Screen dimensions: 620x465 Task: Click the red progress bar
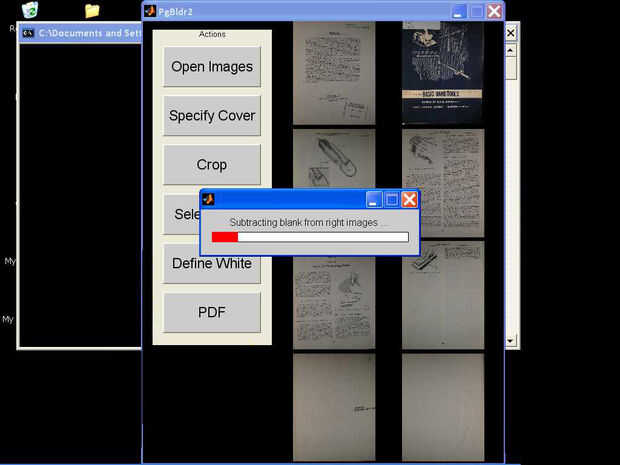(x=225, y=237)
